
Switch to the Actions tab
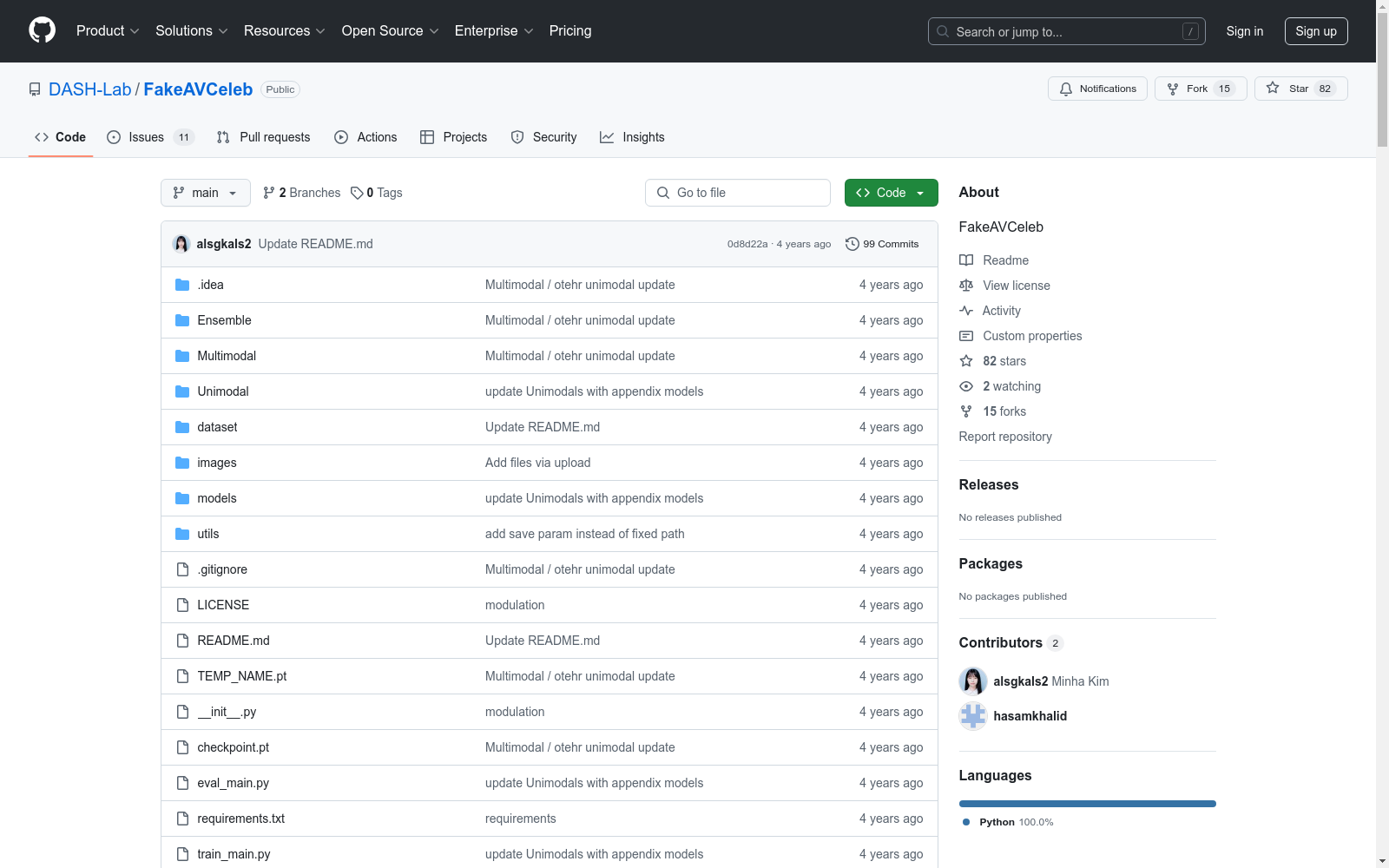tap(365, 137)
